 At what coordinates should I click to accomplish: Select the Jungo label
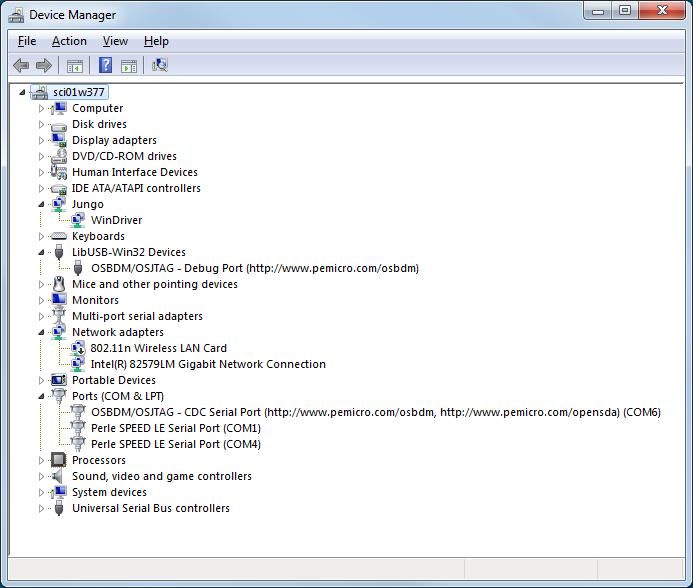(x=88, y=204)
